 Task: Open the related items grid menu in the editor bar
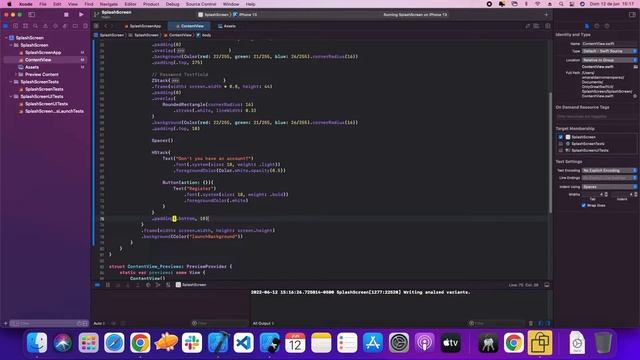pos(96,26)
